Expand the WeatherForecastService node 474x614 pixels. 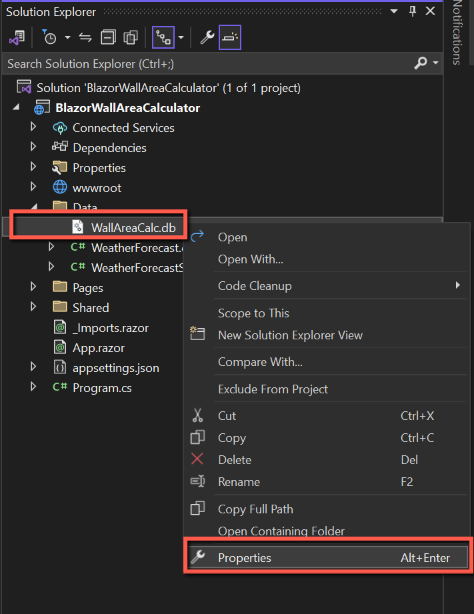tap(51, 267)
